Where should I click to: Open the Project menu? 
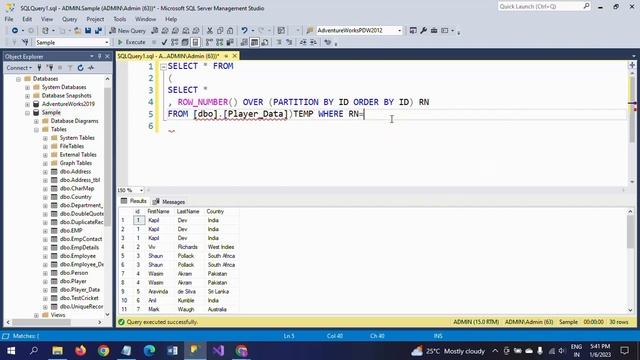pos(95,19)
